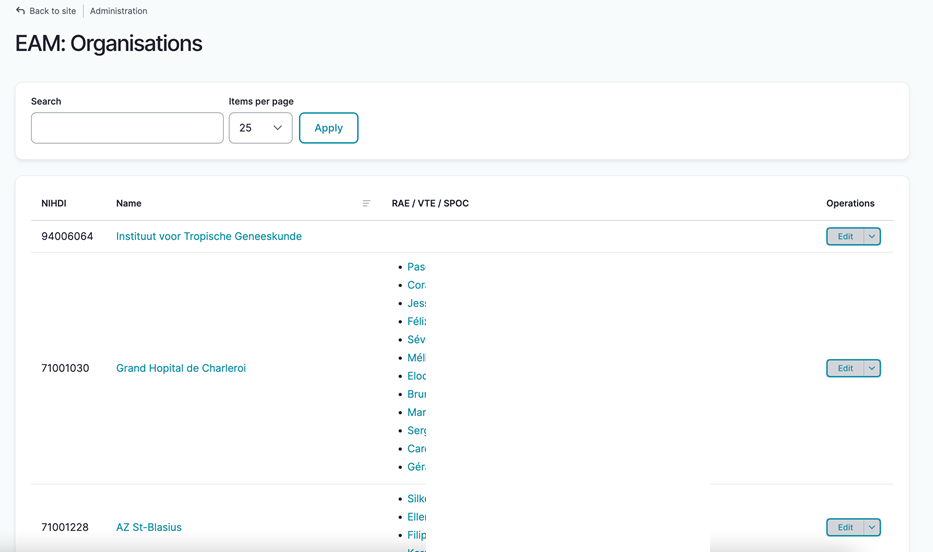933x552 pixels.
Task: Expand operations dropdown for Instituut voor Tropische Geneeskunde
Action: pos(872,237)
